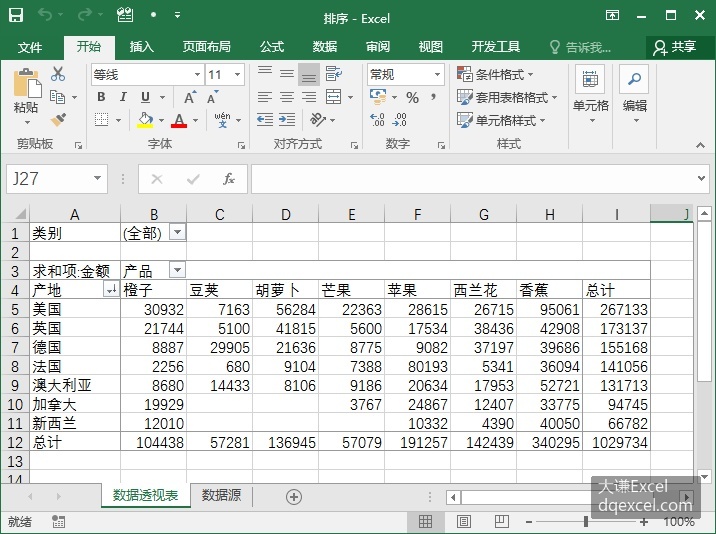The height and width of the screenshot is (534, 716).
Task: Switch to Page Layout view icon
Action: 463,521
